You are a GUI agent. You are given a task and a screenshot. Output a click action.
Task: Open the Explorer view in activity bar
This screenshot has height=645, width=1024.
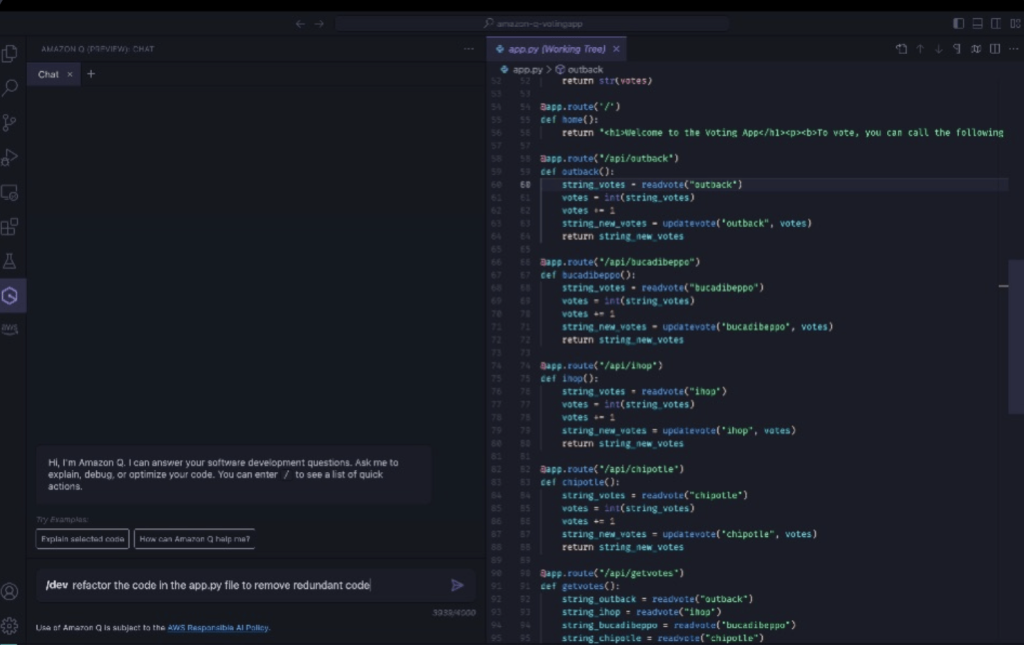(x=10, y=53)
